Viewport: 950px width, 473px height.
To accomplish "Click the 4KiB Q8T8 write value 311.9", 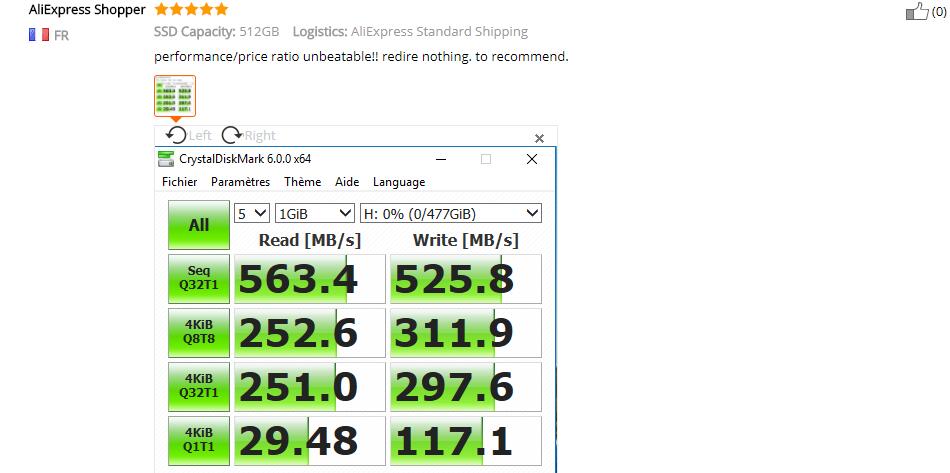I will click(x=466, y=332).
